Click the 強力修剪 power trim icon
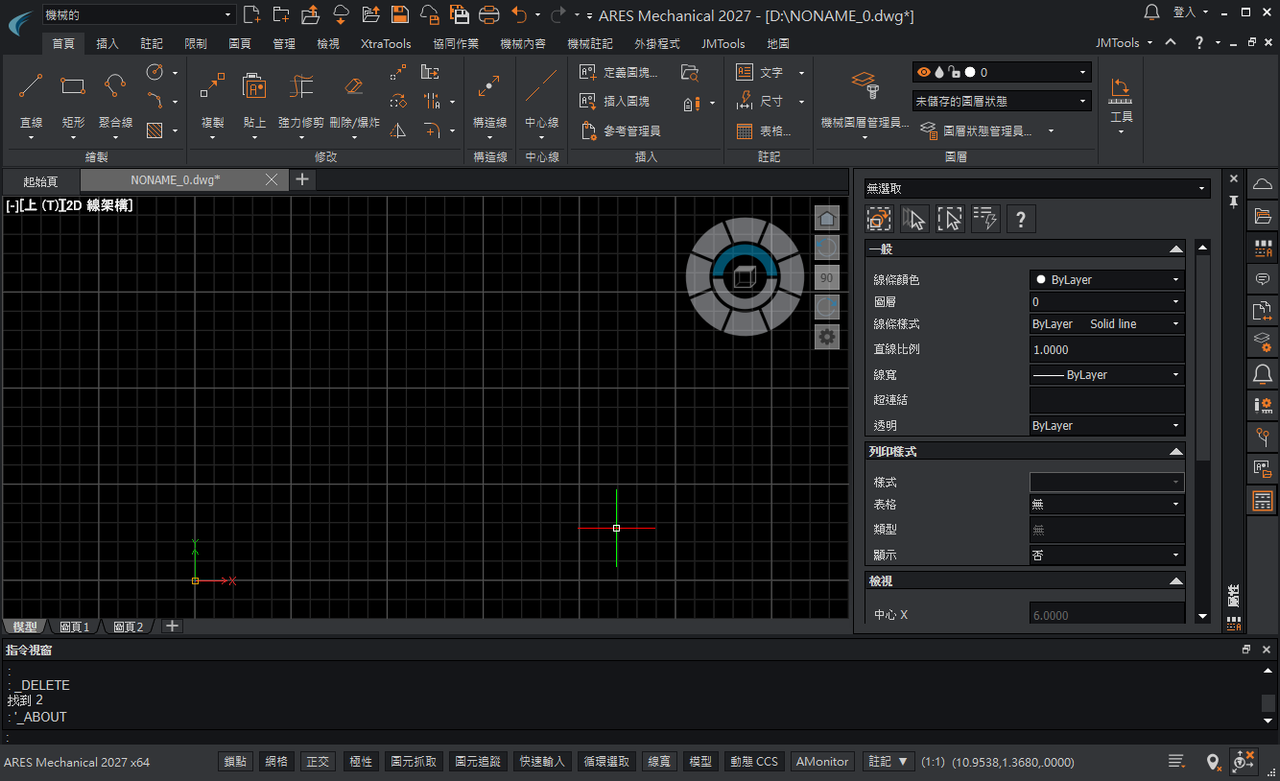Viewport: 1280px width, 781px height. [301, 86]
